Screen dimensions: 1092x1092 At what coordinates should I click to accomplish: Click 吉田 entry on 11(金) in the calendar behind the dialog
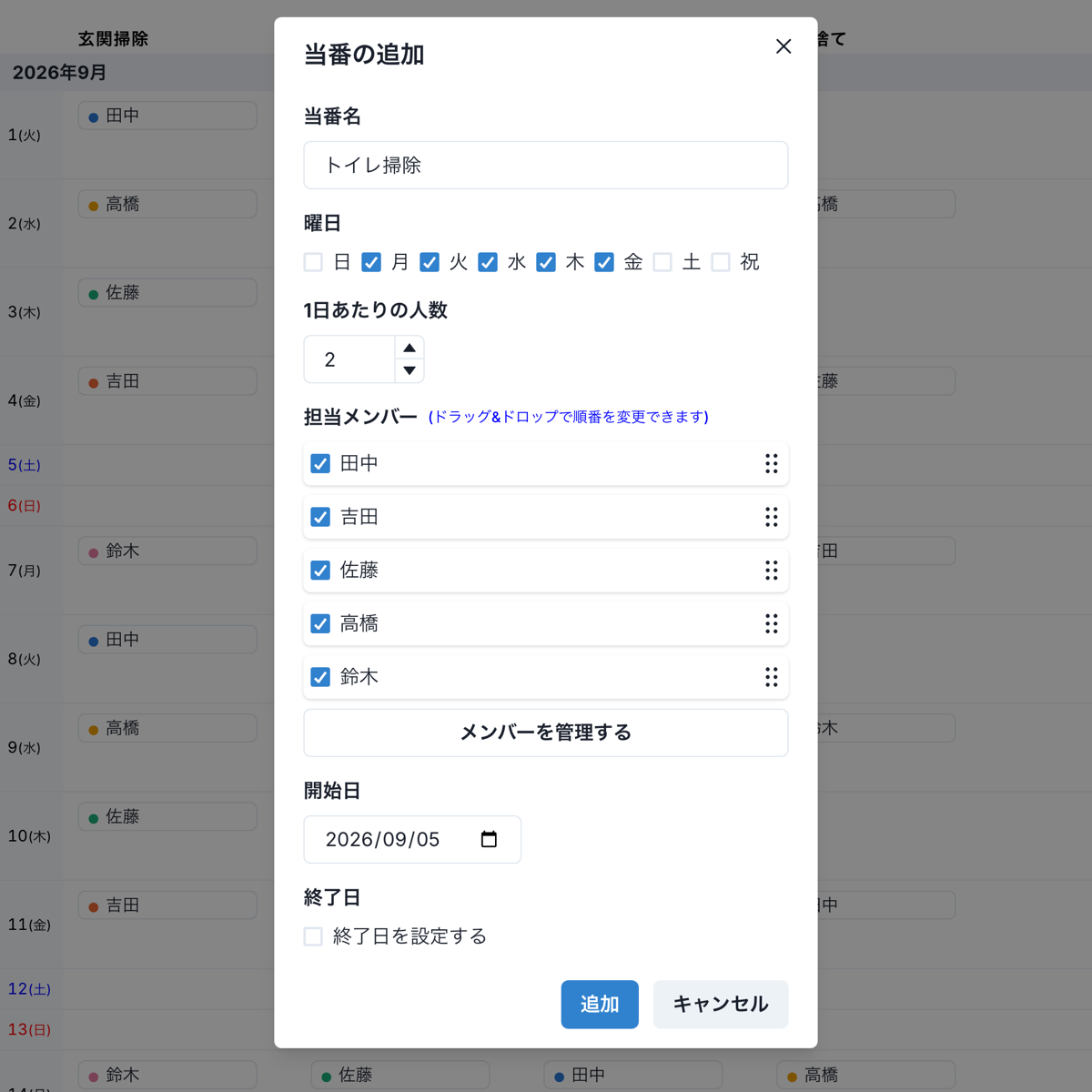[x=167, y=905]
